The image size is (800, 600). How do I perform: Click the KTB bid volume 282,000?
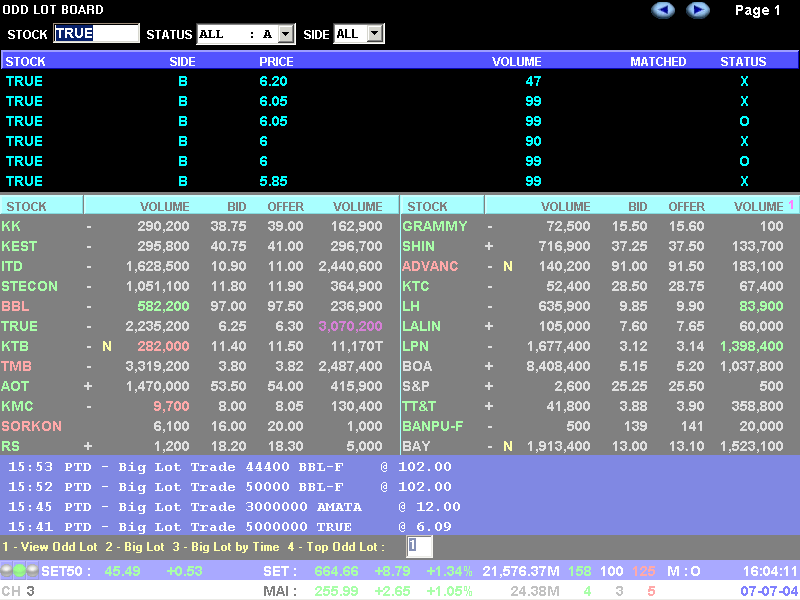[x=163, y=346]
